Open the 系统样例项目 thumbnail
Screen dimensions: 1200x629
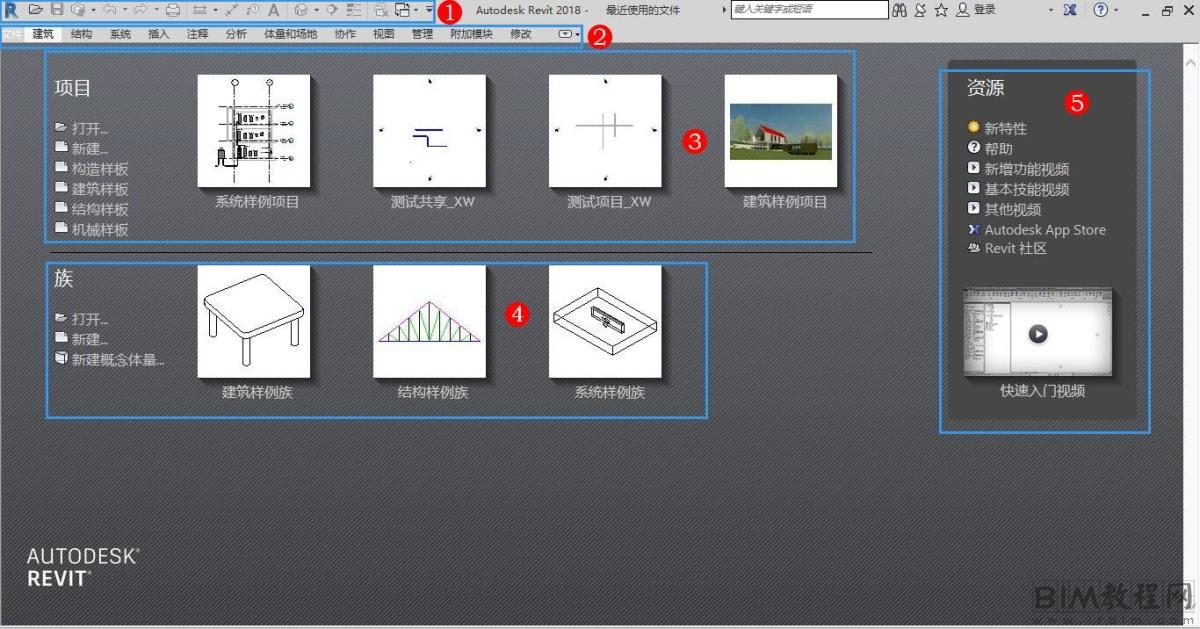[254, 130]
